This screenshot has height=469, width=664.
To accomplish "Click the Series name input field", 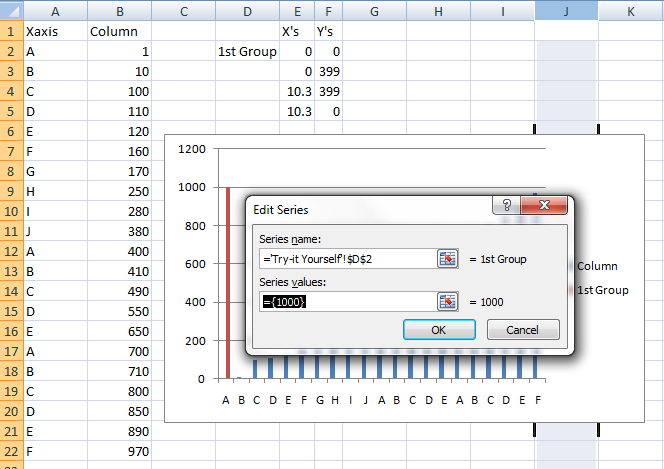I will [348, 259].
